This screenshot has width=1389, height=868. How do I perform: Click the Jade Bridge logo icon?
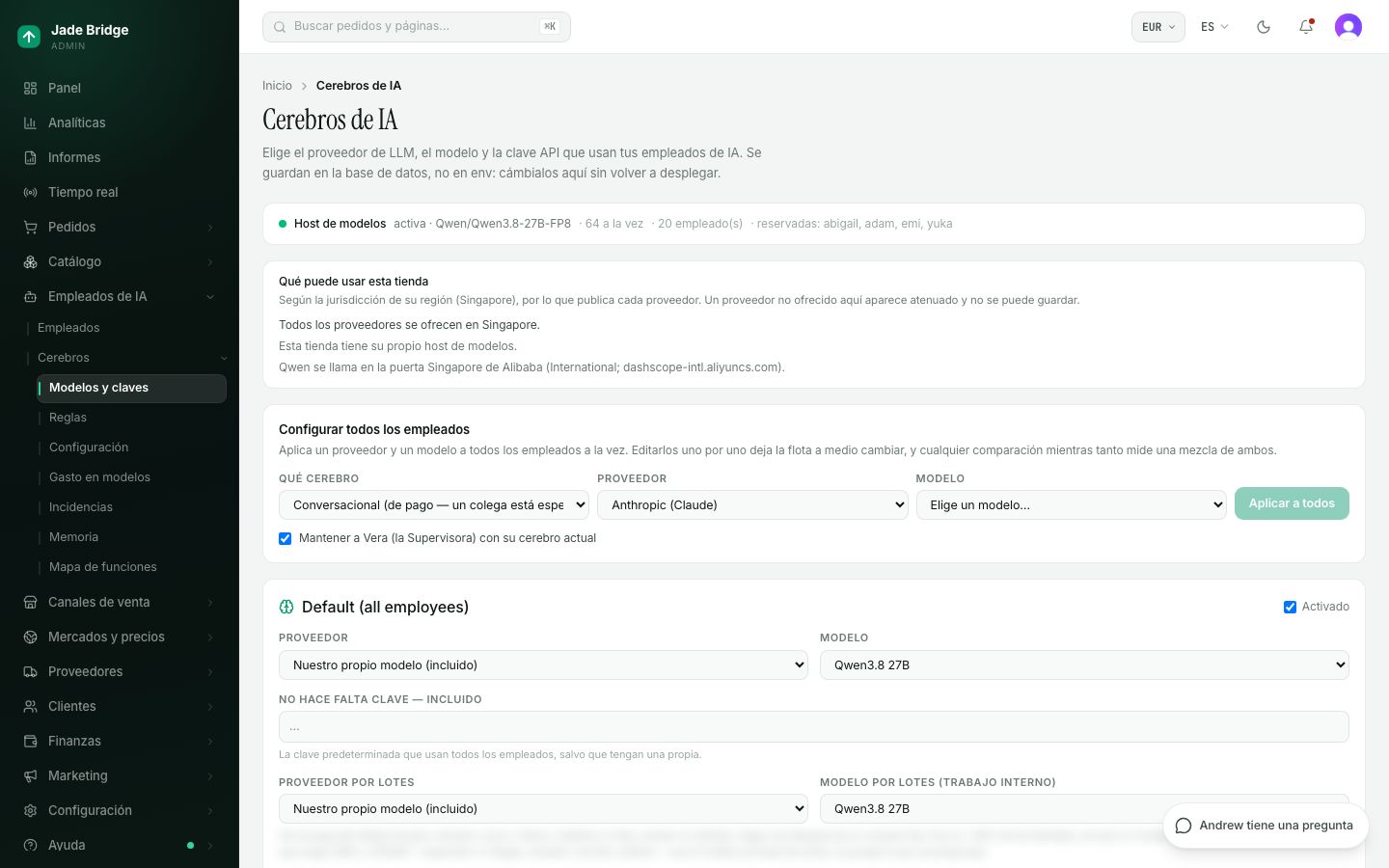coord(29,37)
